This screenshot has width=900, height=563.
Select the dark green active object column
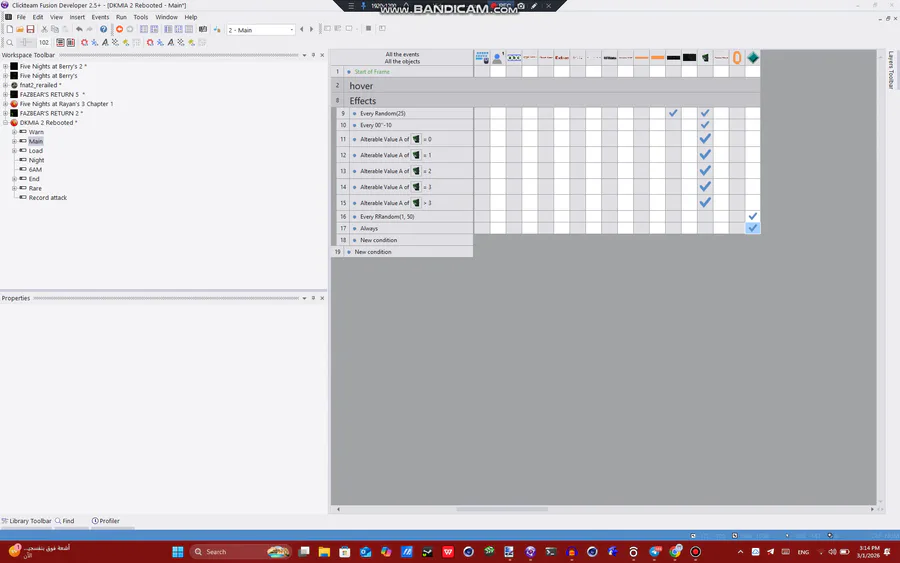[x=705, y=57]
